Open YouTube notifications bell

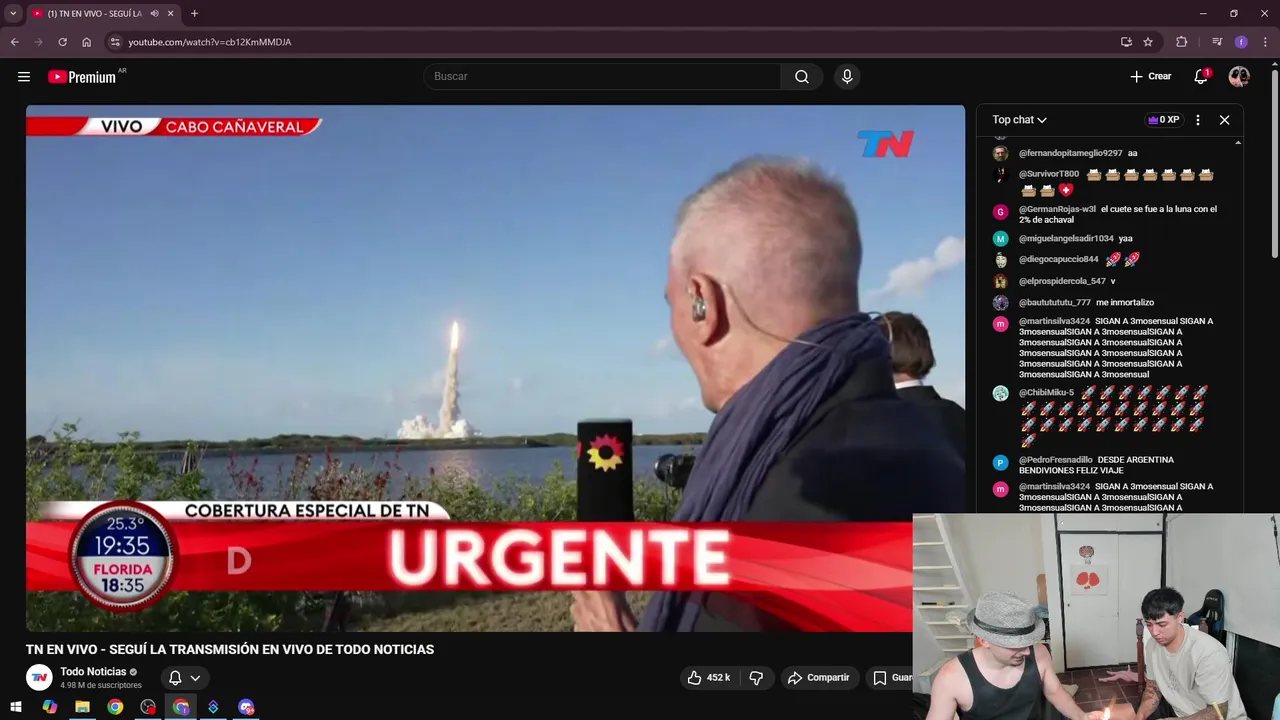coord(1201,77)
